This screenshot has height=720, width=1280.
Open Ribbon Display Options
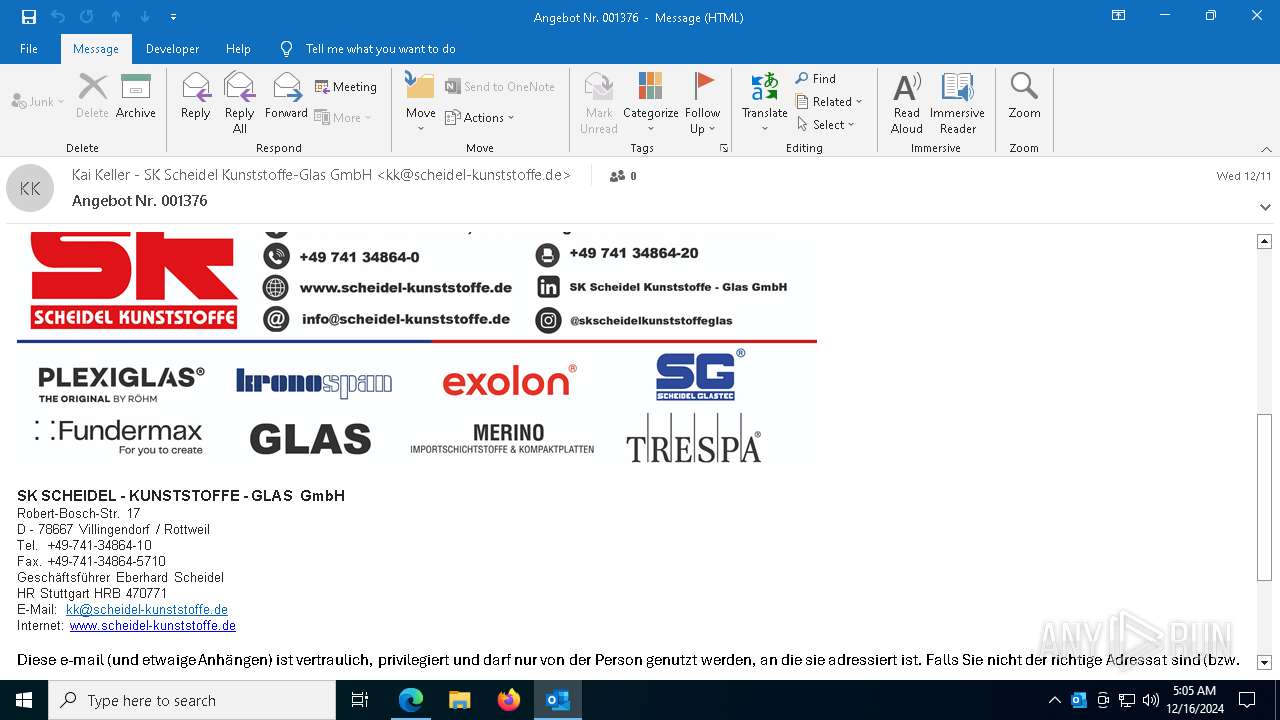click(1119, 16)
